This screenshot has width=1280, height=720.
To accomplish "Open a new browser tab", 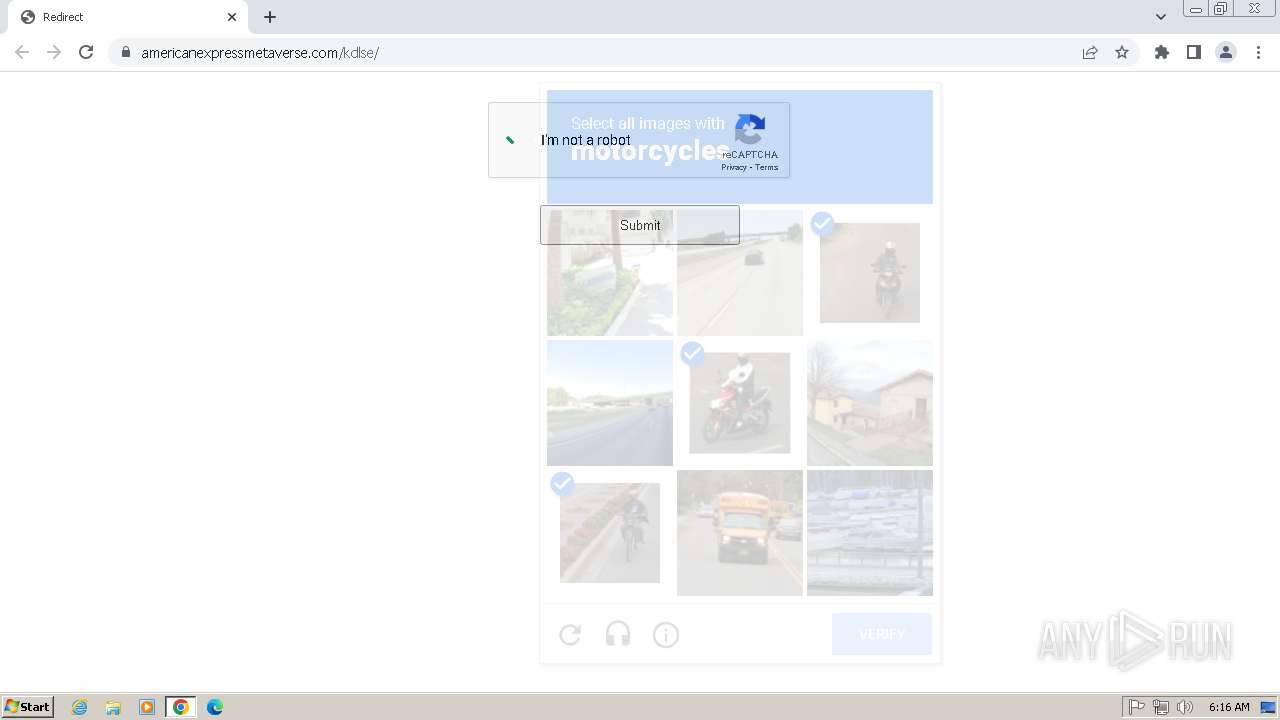I will click(270, 17).
